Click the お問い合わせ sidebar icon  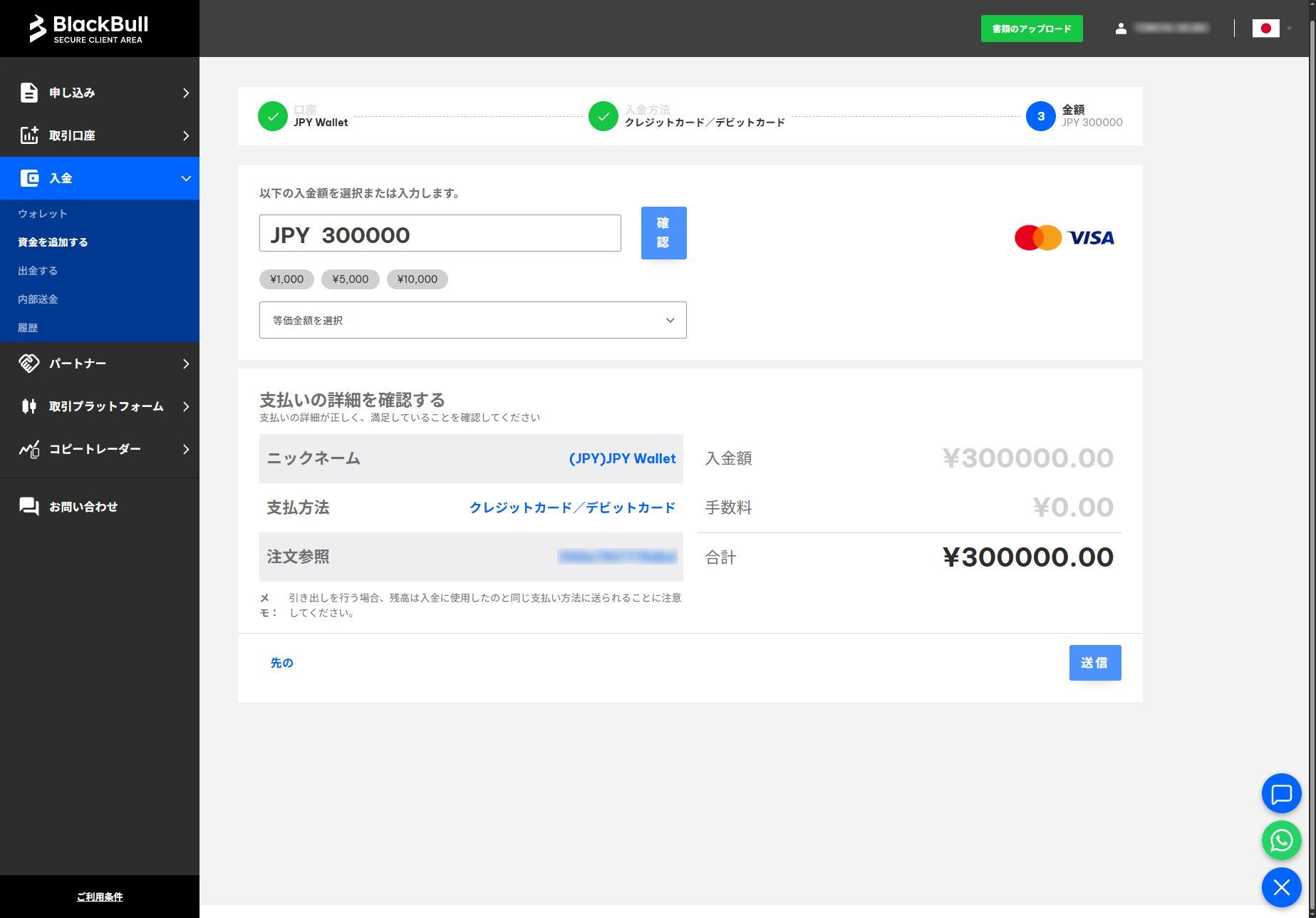(29, 506)
